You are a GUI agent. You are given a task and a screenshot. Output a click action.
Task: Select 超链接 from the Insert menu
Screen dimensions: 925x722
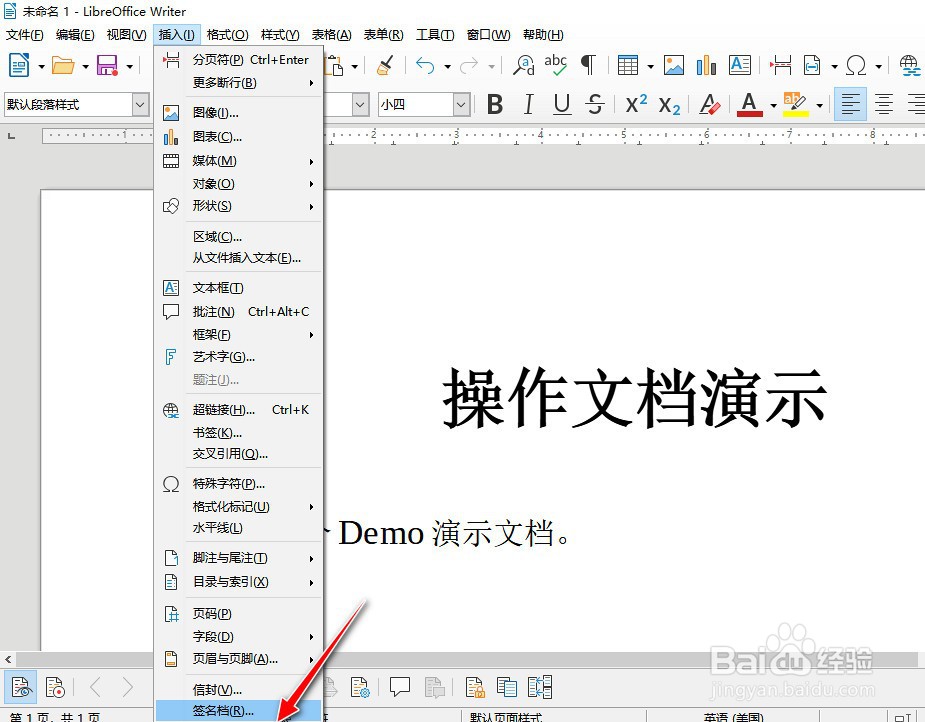coord(220,409)
